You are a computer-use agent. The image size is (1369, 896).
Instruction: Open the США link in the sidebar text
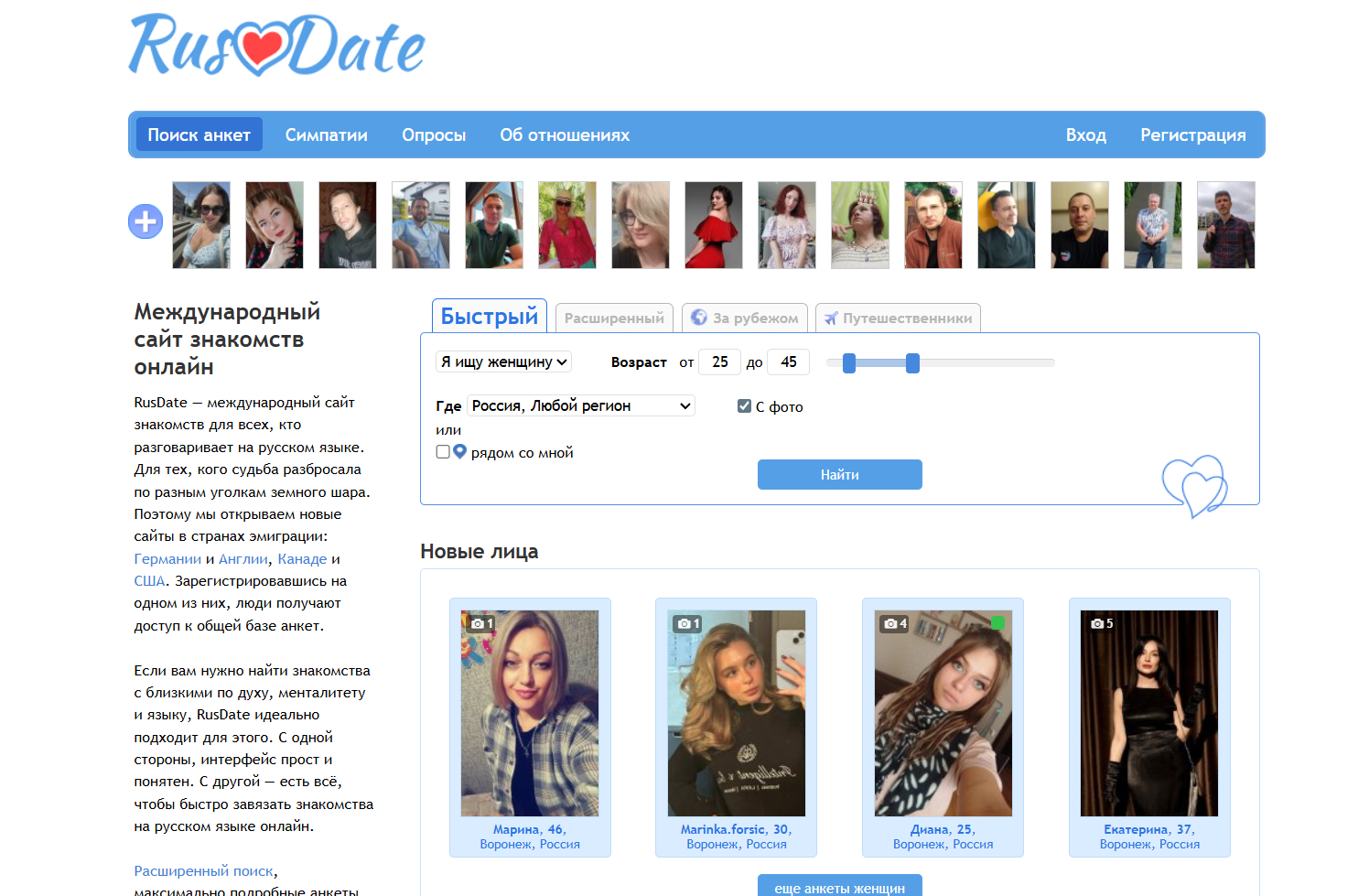tap(150, 580)
